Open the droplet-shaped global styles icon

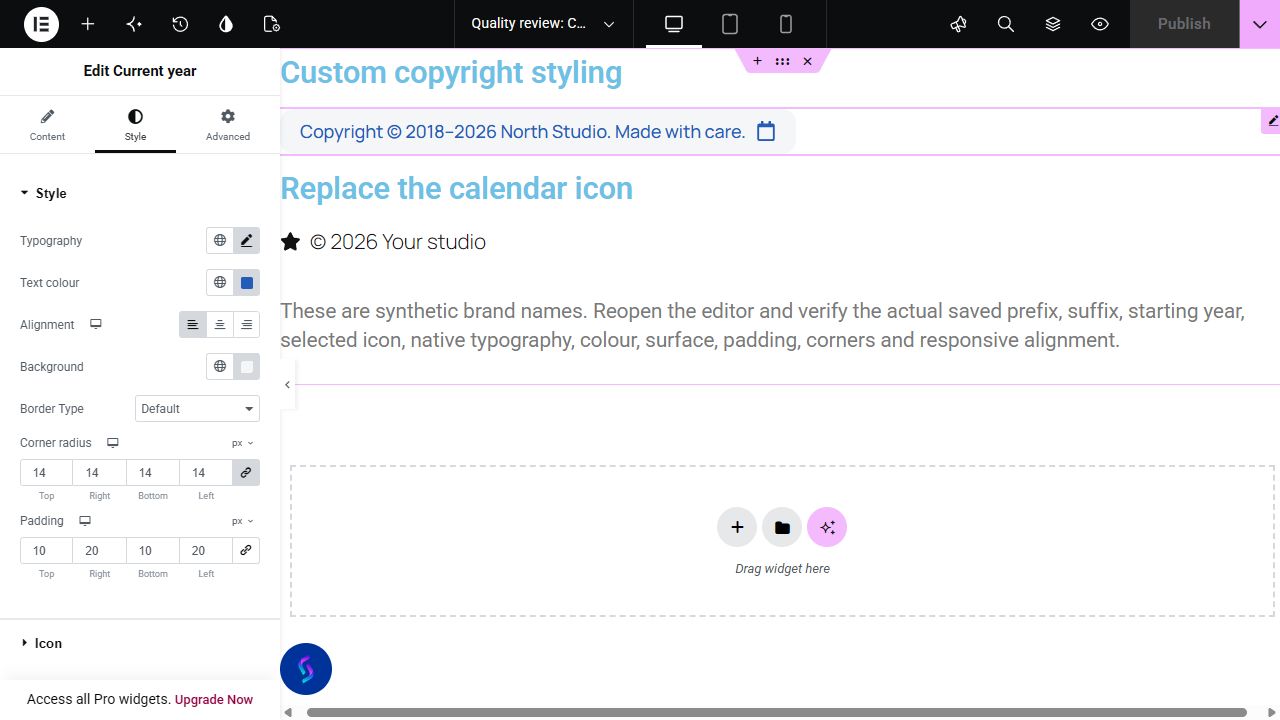click(x=226, y=24)
